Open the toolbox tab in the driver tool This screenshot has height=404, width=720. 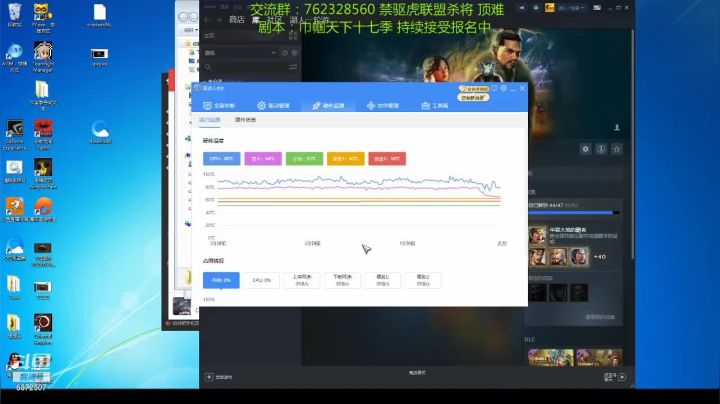(x=434, y=106)
